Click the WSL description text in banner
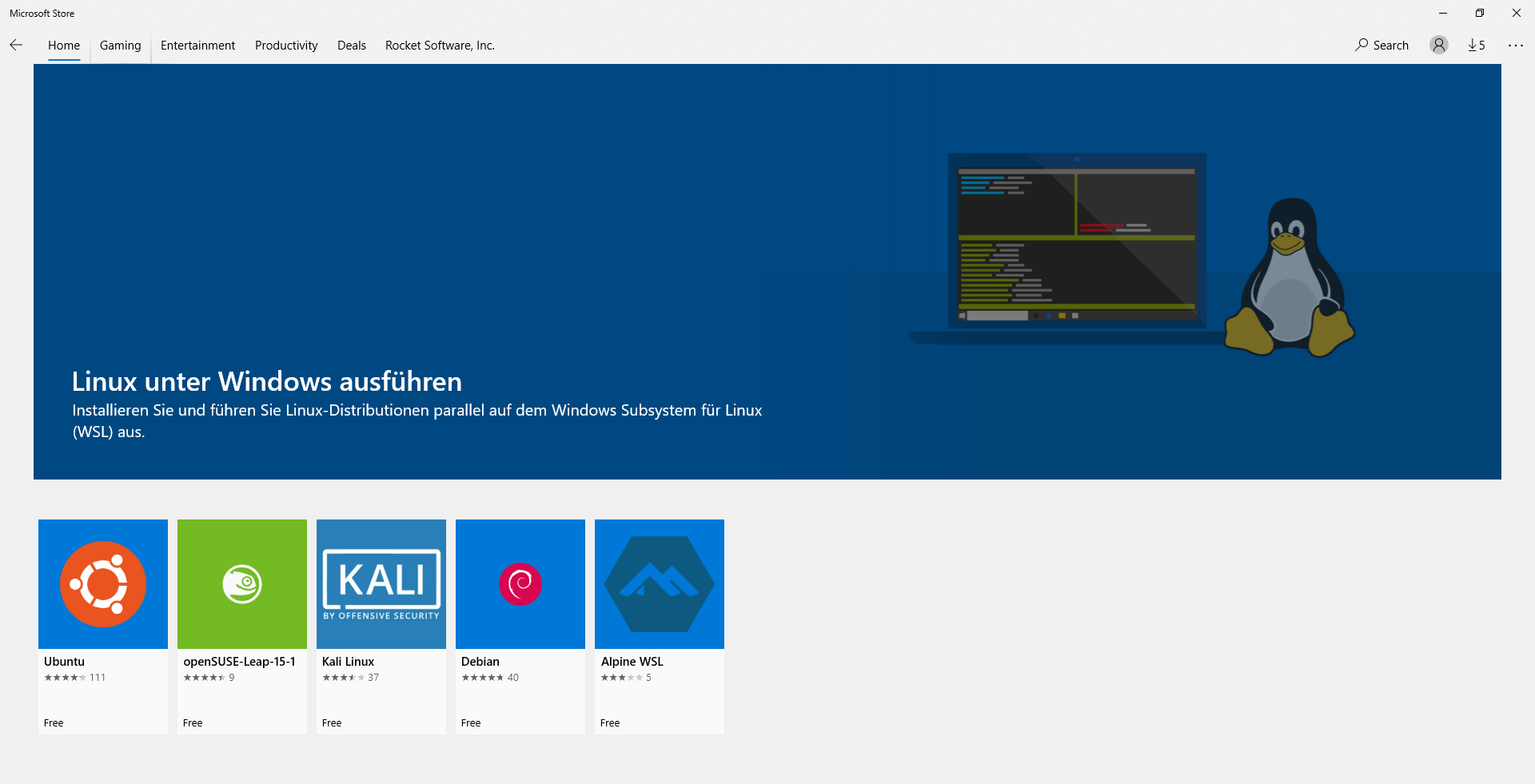The image size is (1535, 784). point(417,421)
